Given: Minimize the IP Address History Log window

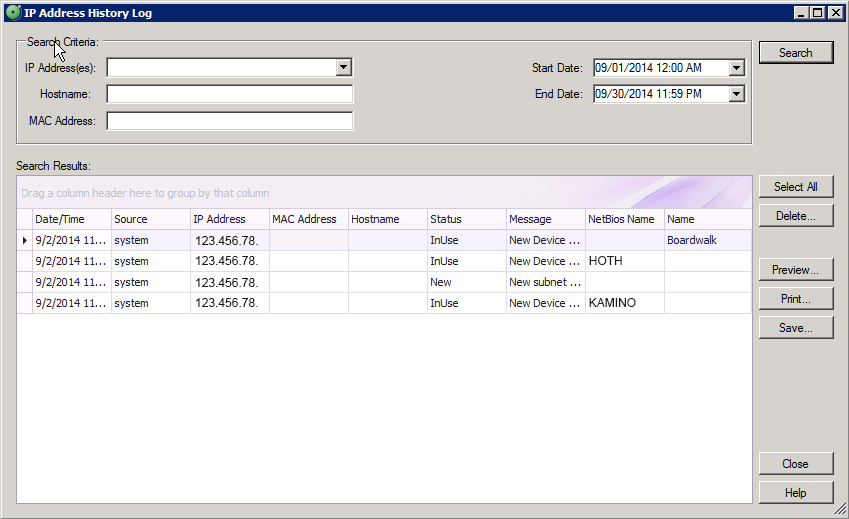Looking at the screenshot, I should [x=802, y=12].
